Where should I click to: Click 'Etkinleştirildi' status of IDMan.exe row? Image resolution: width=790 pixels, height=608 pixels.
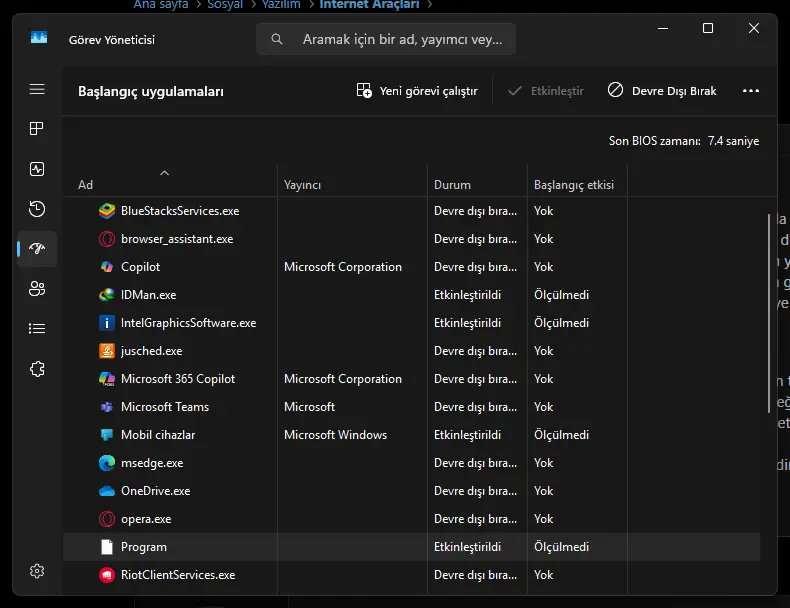coord(468,295)
